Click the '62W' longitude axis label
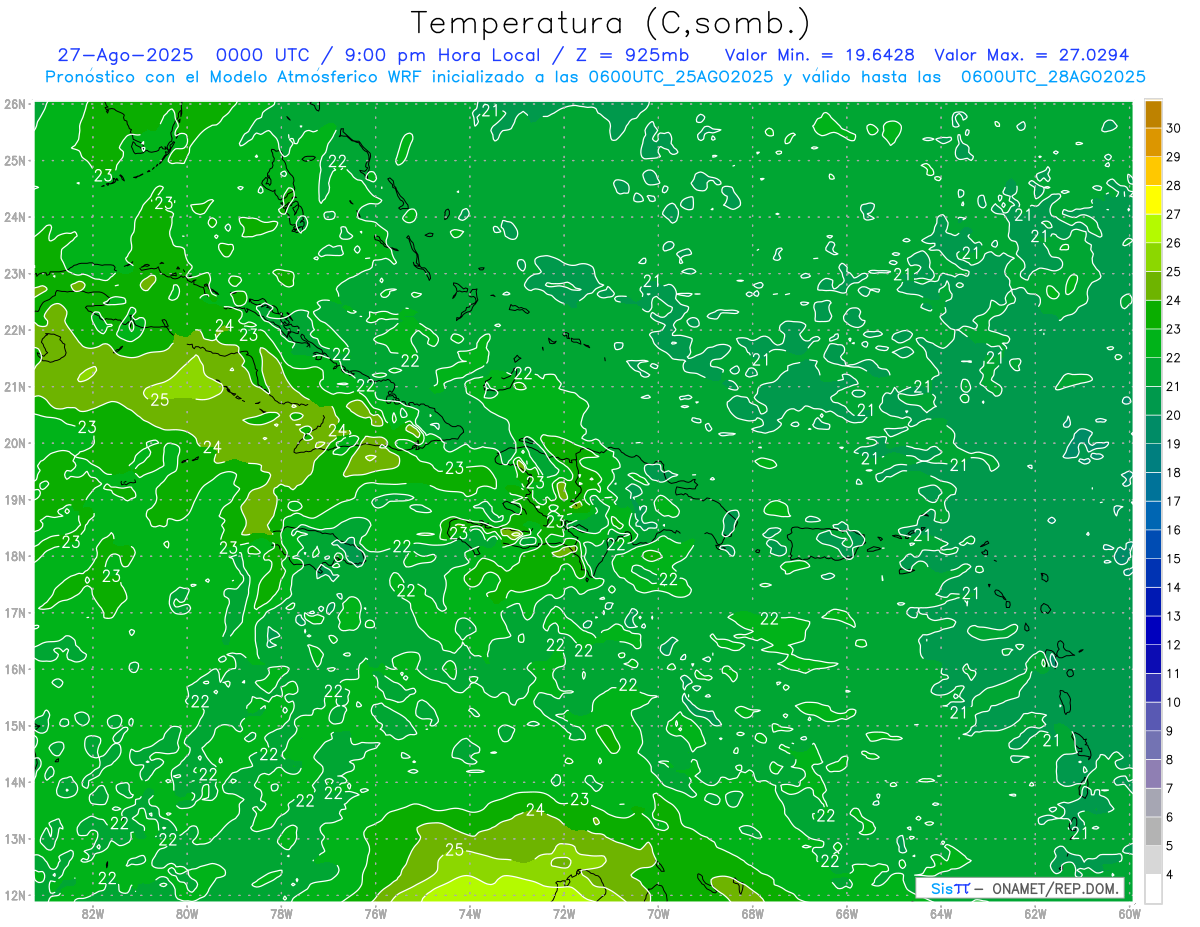1200x927 pixels. pos(1035,913)
